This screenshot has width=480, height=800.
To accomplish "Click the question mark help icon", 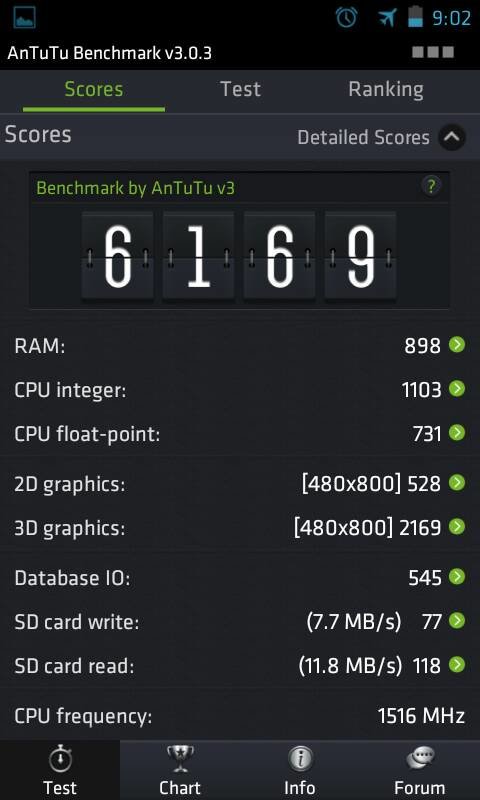I will (x=432, y=187).
